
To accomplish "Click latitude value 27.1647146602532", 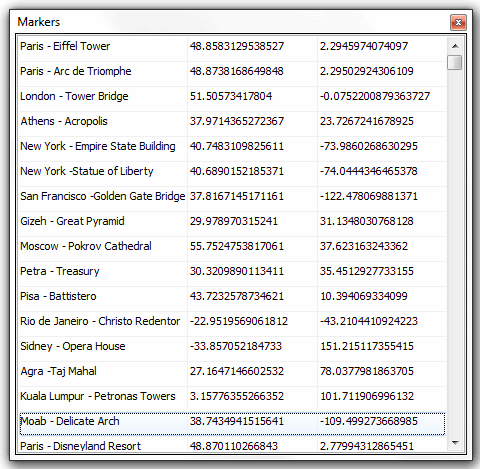I will tap(237, 371).
